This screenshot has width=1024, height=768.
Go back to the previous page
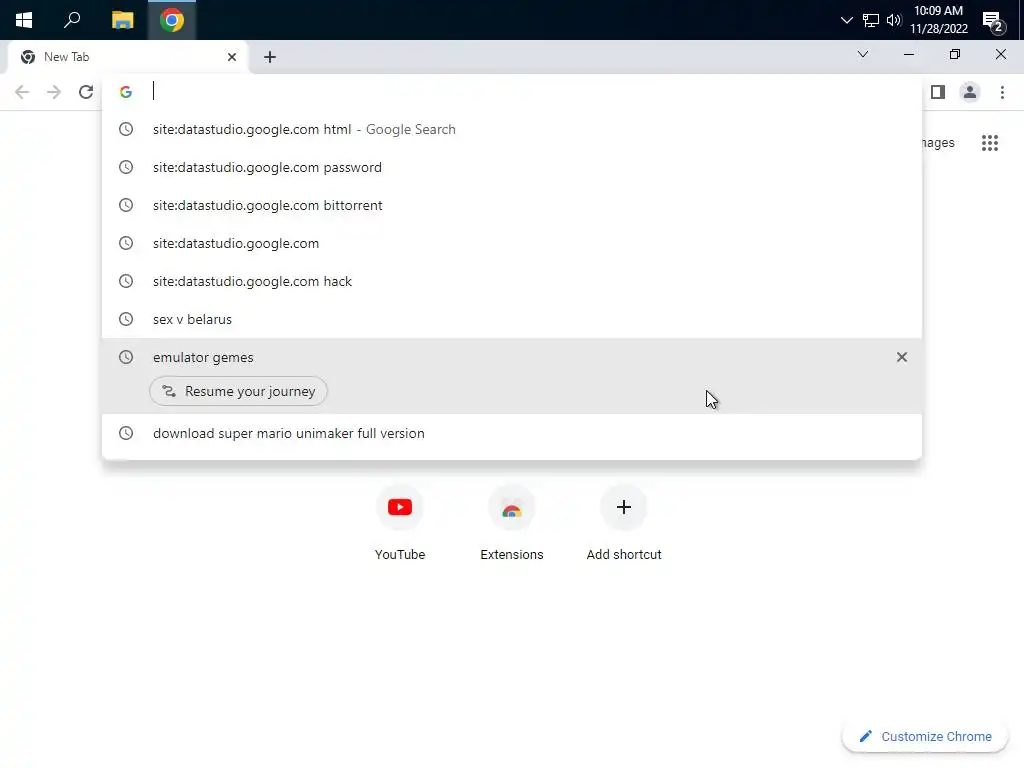[x=22, y=92]
